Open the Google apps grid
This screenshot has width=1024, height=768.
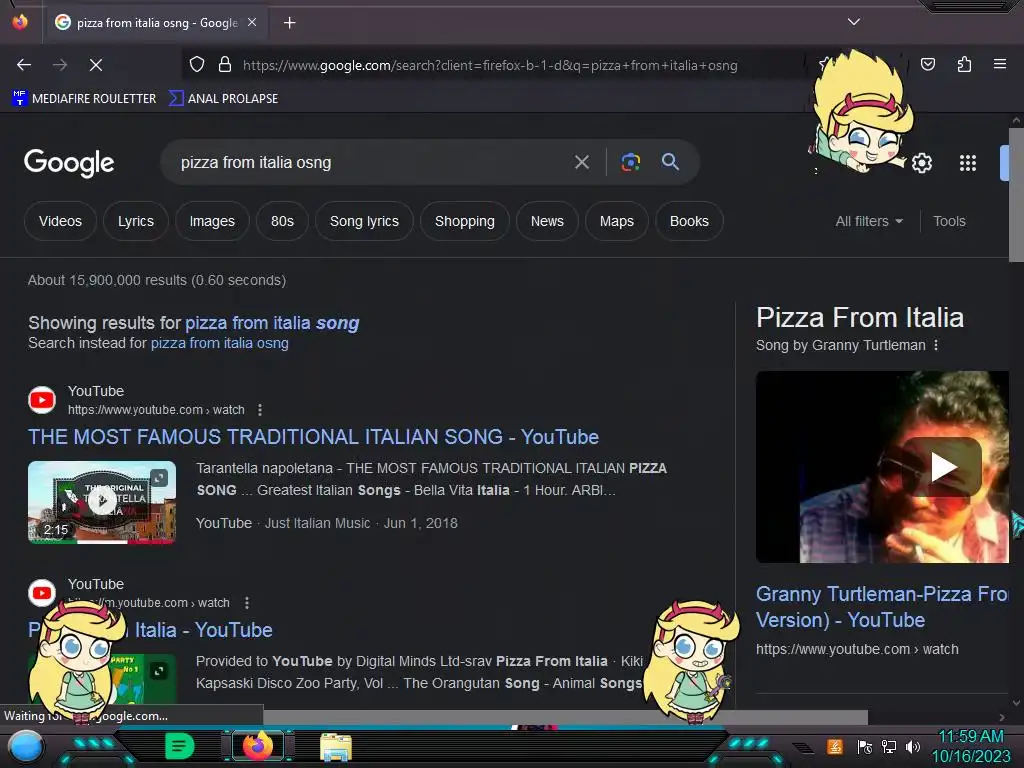click(968, 163)
